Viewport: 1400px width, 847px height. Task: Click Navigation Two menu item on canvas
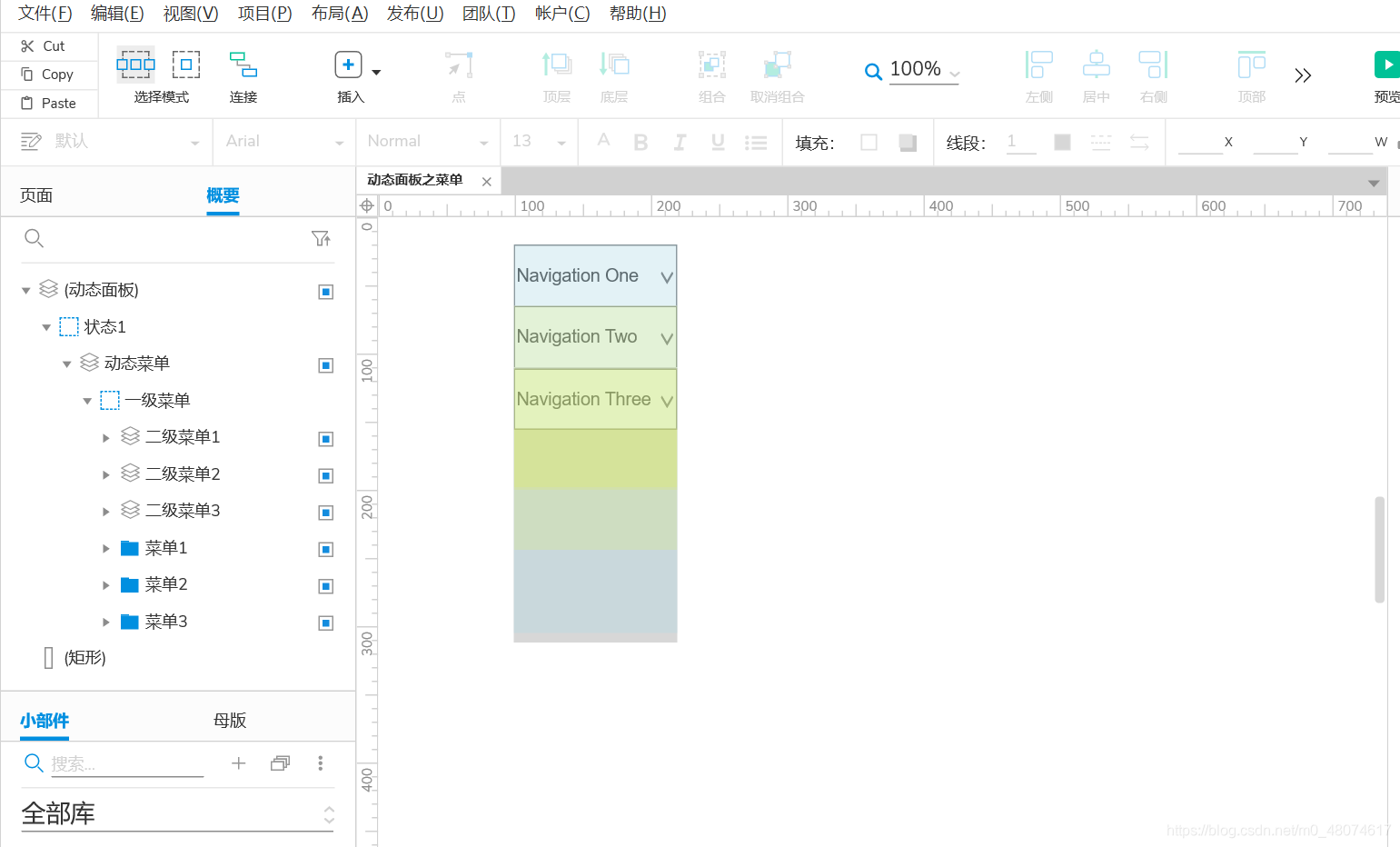(x=595, y=337)
